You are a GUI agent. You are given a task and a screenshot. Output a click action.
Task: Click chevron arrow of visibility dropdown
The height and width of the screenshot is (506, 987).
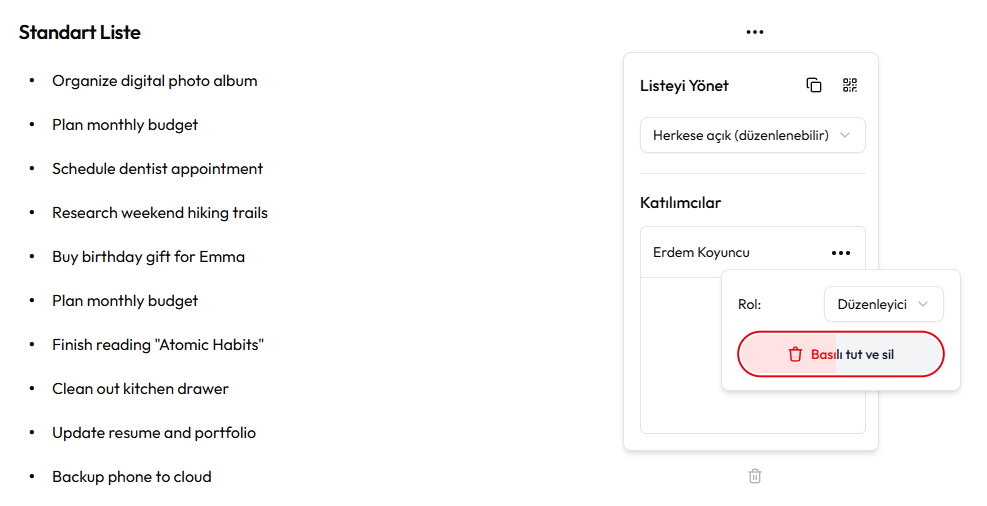[845, 135]
